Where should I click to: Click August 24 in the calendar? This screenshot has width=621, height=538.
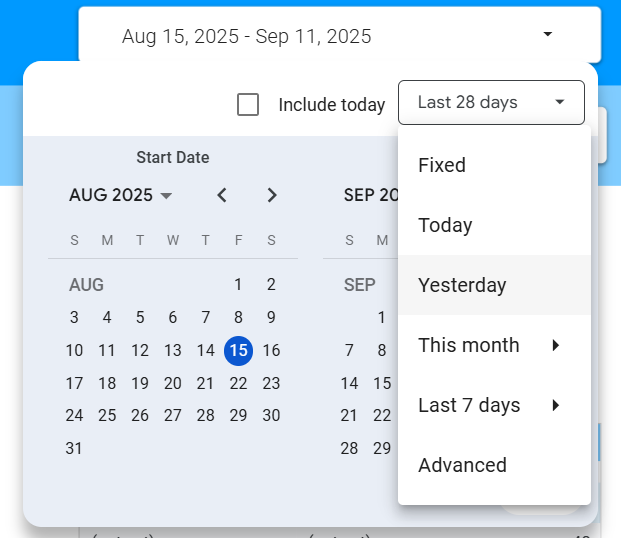click(74, 415)
